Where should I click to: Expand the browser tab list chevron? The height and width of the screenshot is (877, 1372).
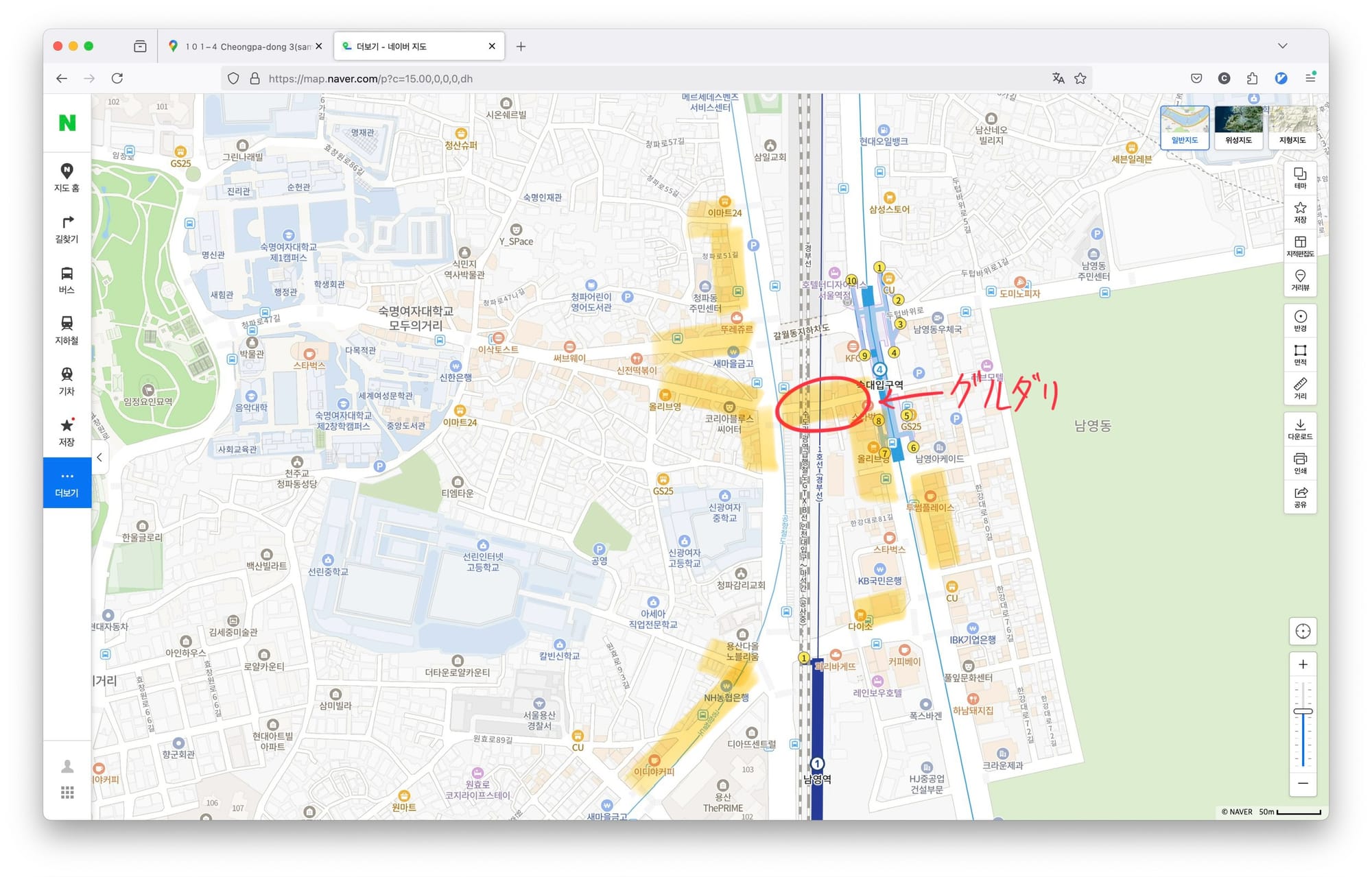coord(1282,46)
